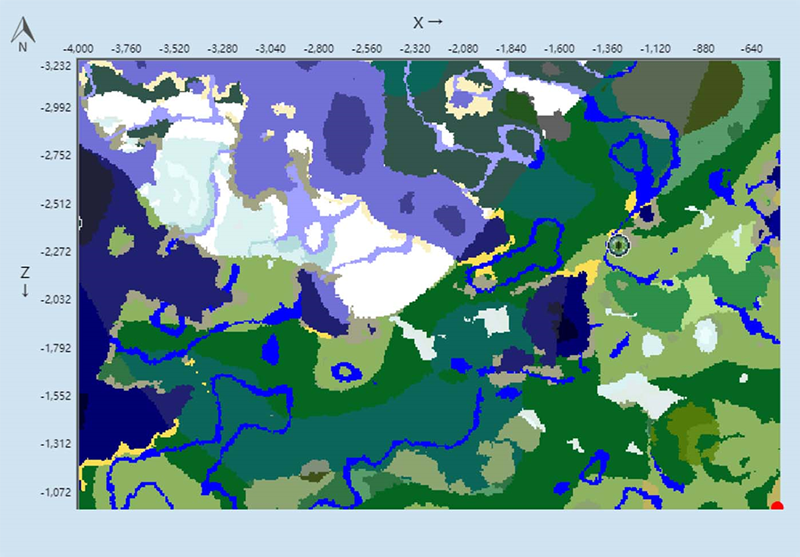Click the -880 X-axis tick label
800x557 pixels.
703,49
